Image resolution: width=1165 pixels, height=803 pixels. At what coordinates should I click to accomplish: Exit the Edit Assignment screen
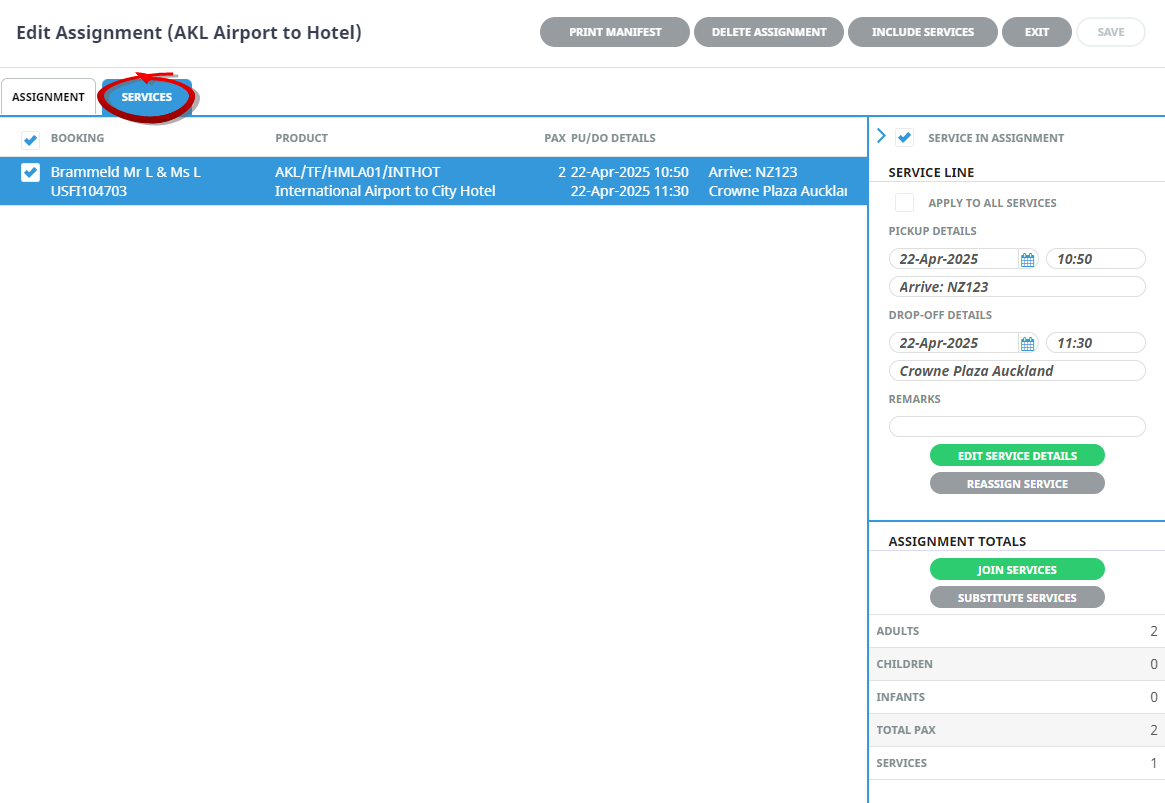click(x=1037, y=32)
